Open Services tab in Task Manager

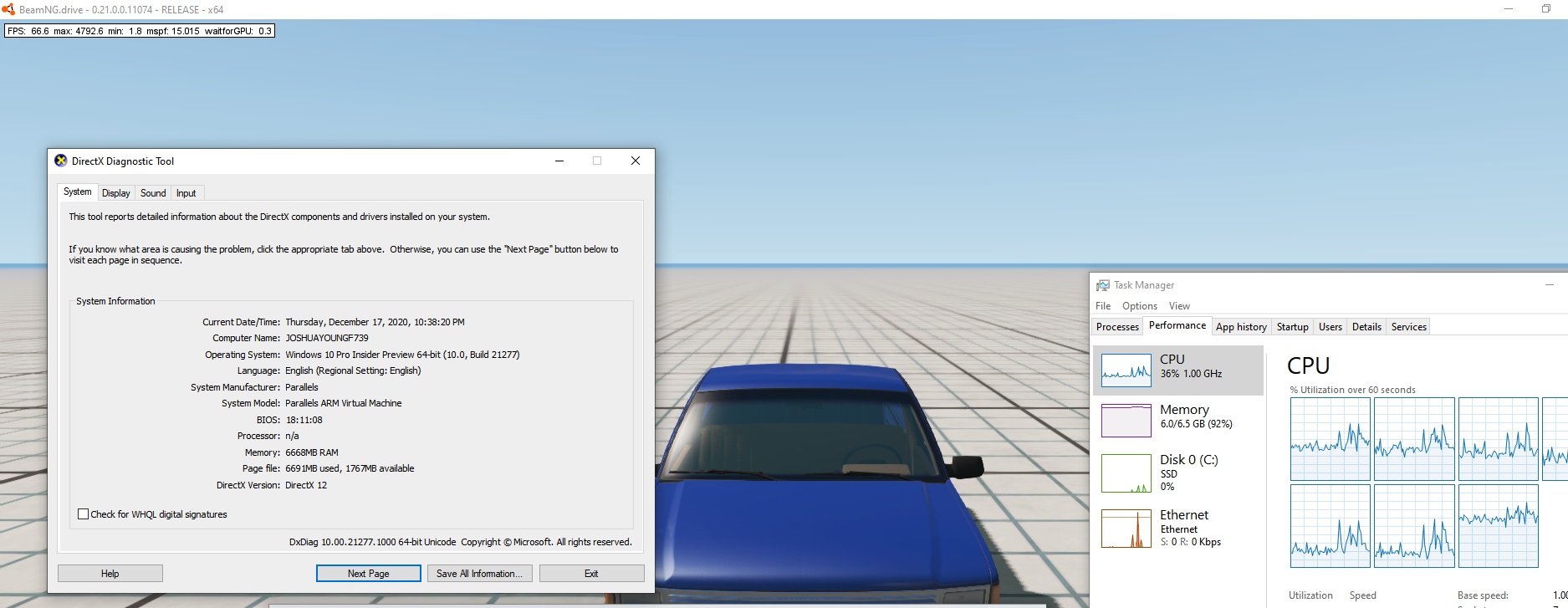1408,327
